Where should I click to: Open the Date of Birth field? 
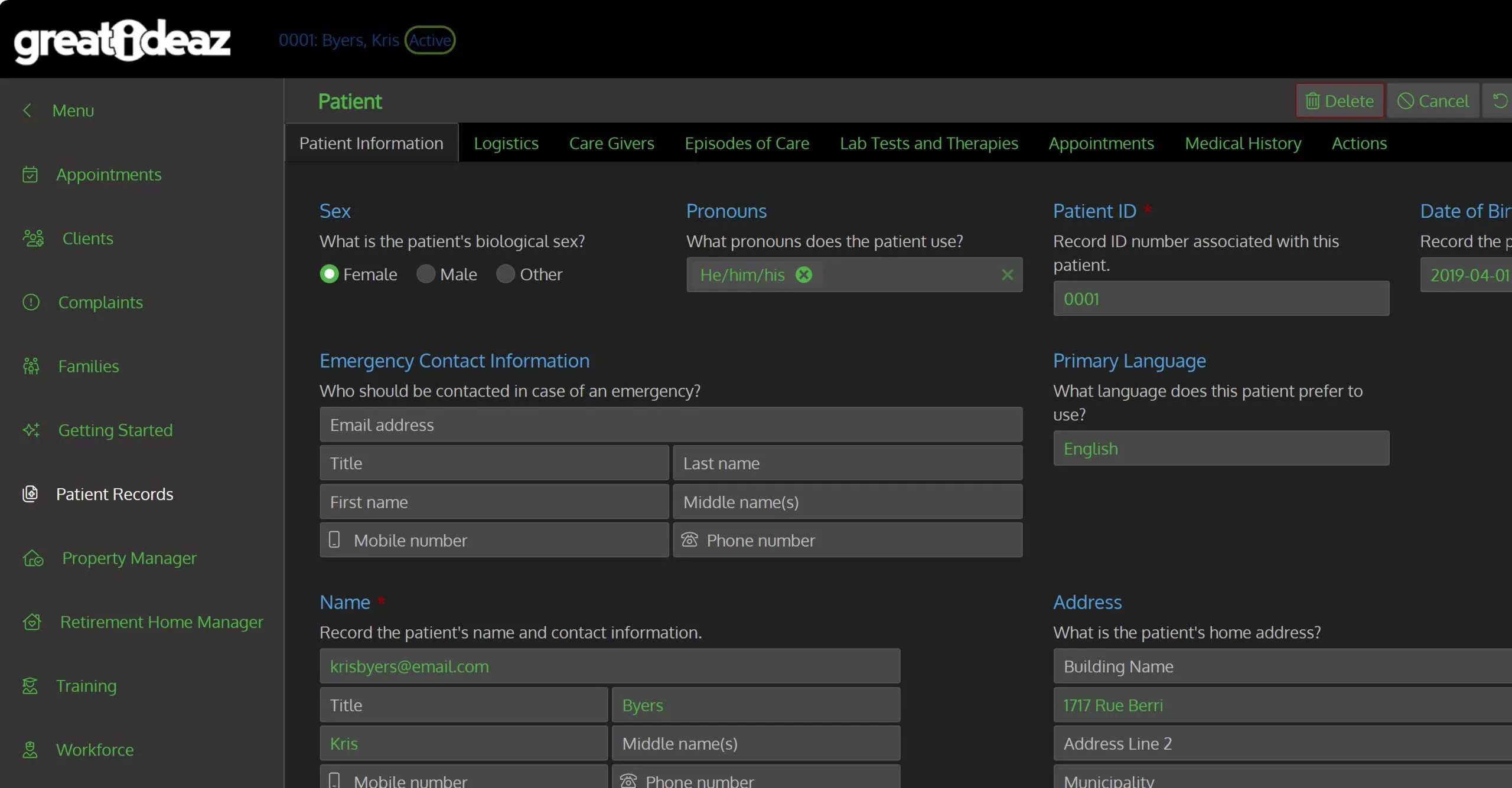[x=1466, y=274]
